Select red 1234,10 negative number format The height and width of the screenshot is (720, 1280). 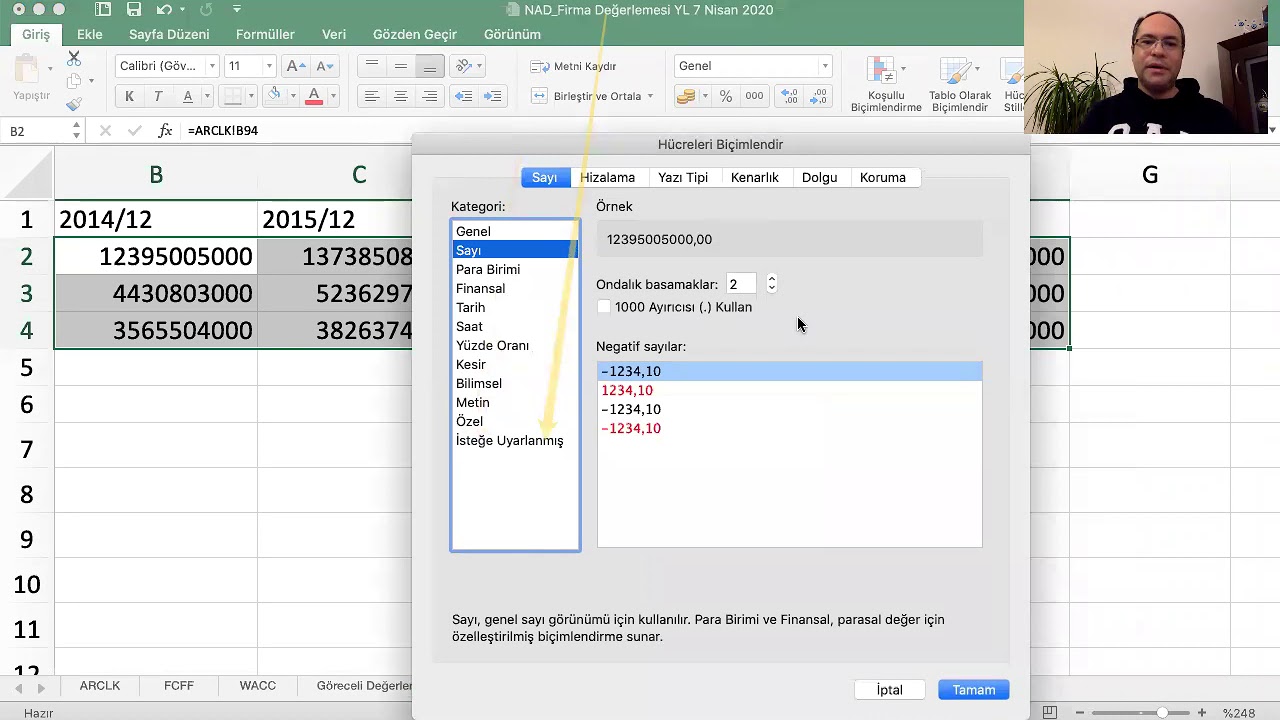pos(627,390)
